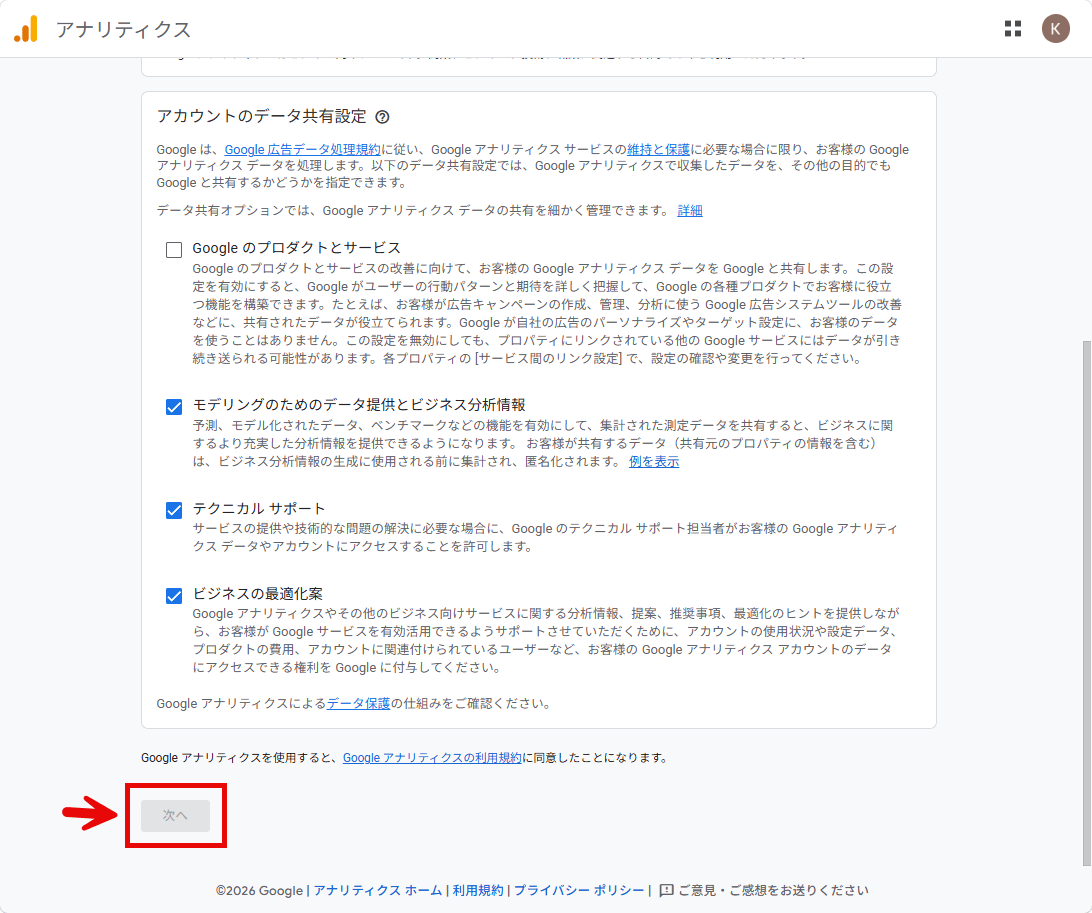1092x913 pixels.
Task: Uncheck テクニカル サポート checkbox
Action: 174,510
